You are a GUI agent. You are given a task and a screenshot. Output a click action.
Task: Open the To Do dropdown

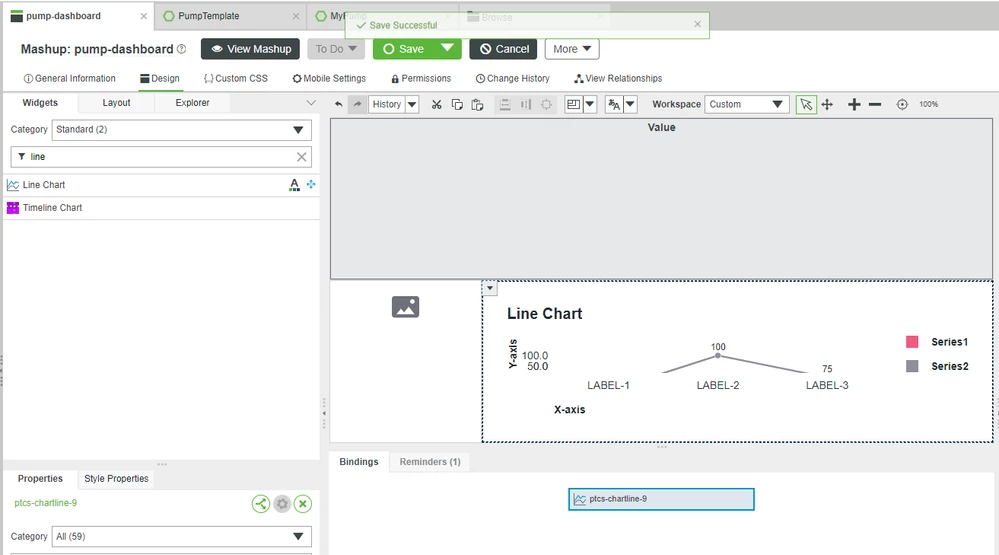tap(336, 49)
